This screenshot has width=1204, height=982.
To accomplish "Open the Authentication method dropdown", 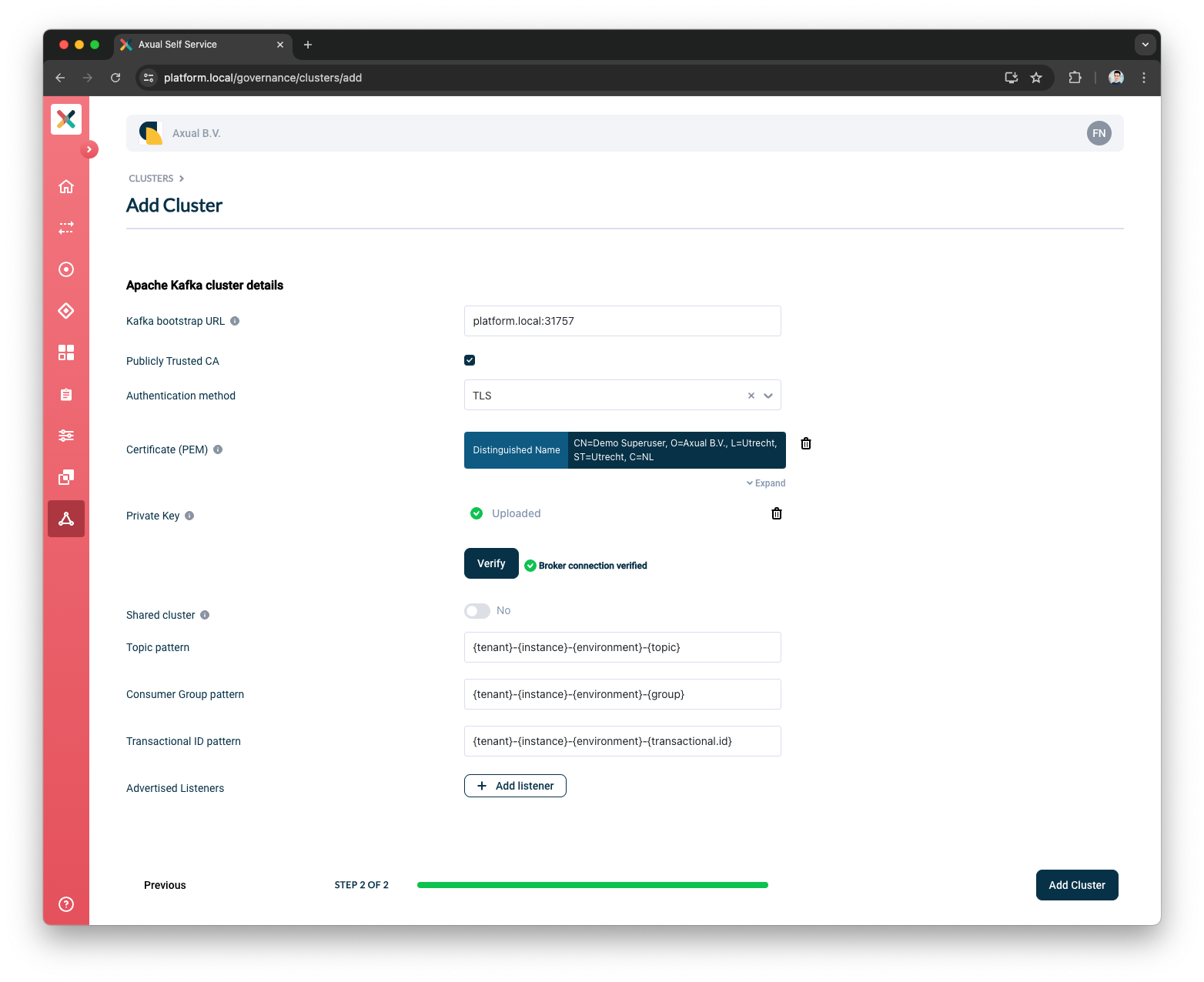I will (768, 396).
